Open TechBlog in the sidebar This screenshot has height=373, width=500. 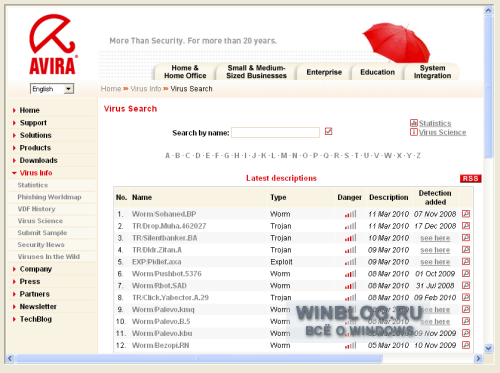click(36, 319)
